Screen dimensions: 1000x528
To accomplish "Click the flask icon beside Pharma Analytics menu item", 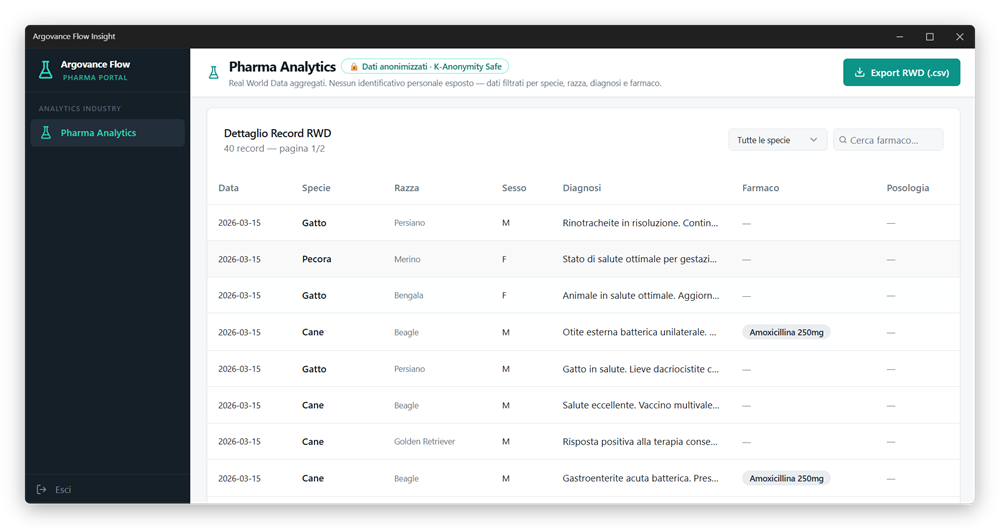I will pos(45,133).
